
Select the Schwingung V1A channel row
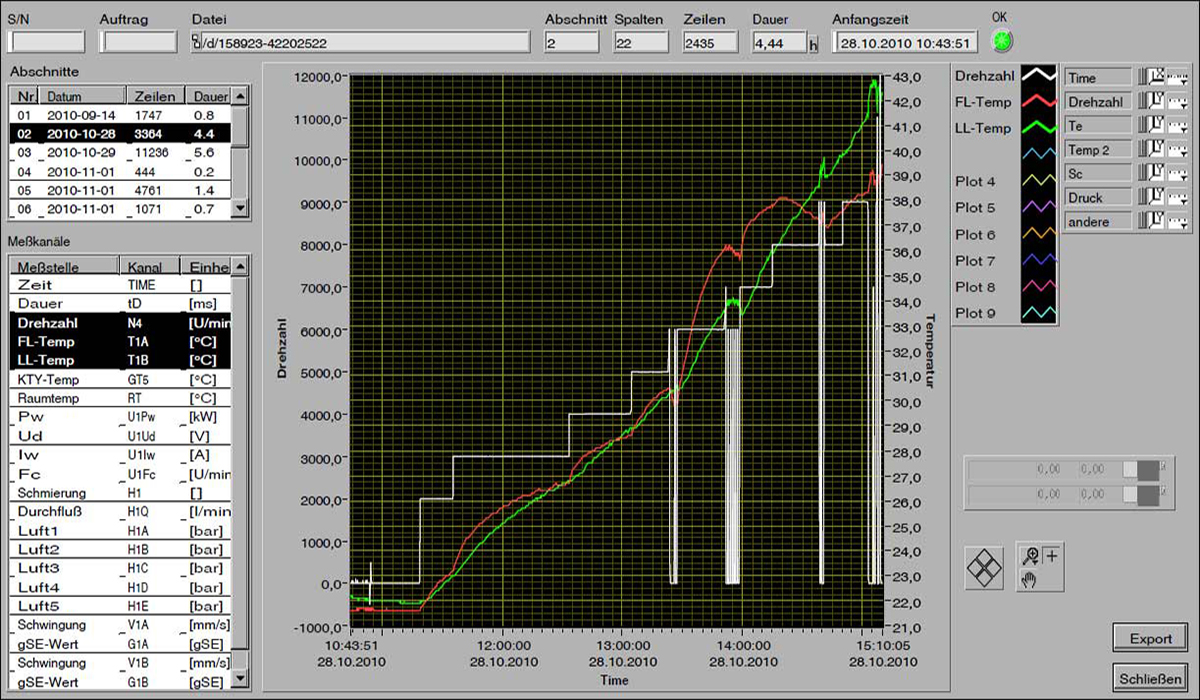pyautogui.click(x=120, y=625)
